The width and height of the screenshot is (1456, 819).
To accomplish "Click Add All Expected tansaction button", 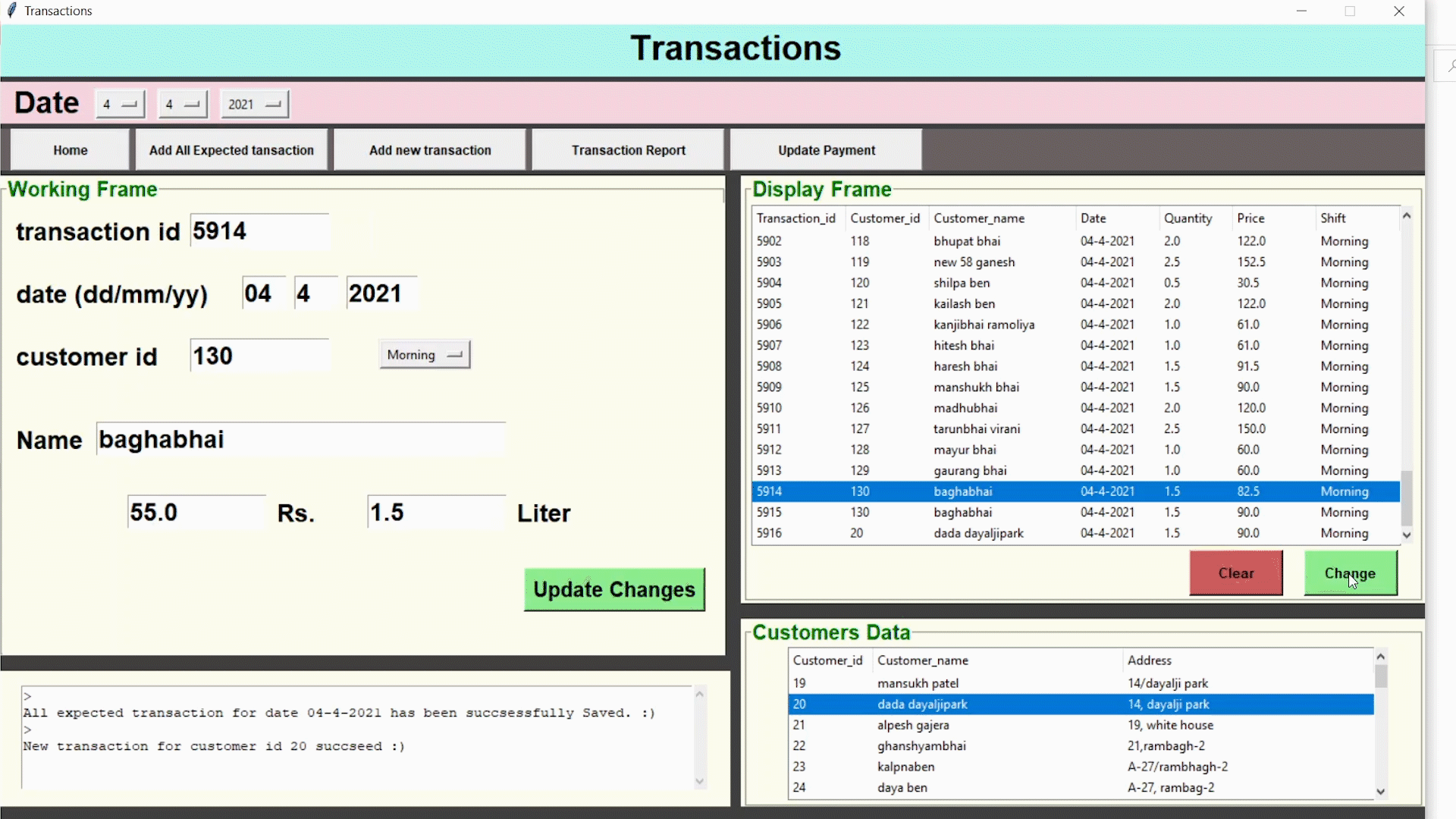I will click(x=231, y=149).
